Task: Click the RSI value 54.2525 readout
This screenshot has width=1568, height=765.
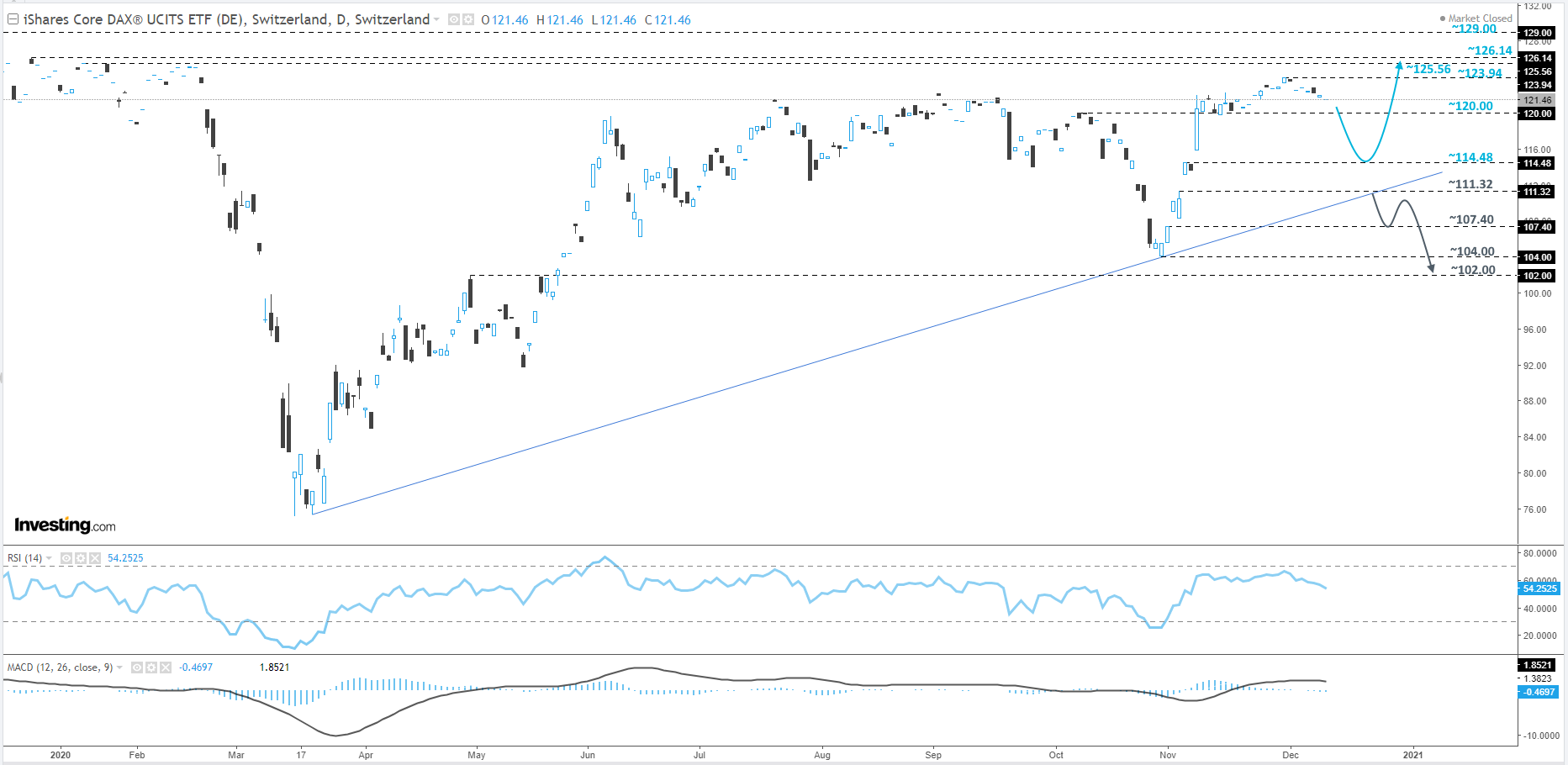Action: click(x=124, y=557)
